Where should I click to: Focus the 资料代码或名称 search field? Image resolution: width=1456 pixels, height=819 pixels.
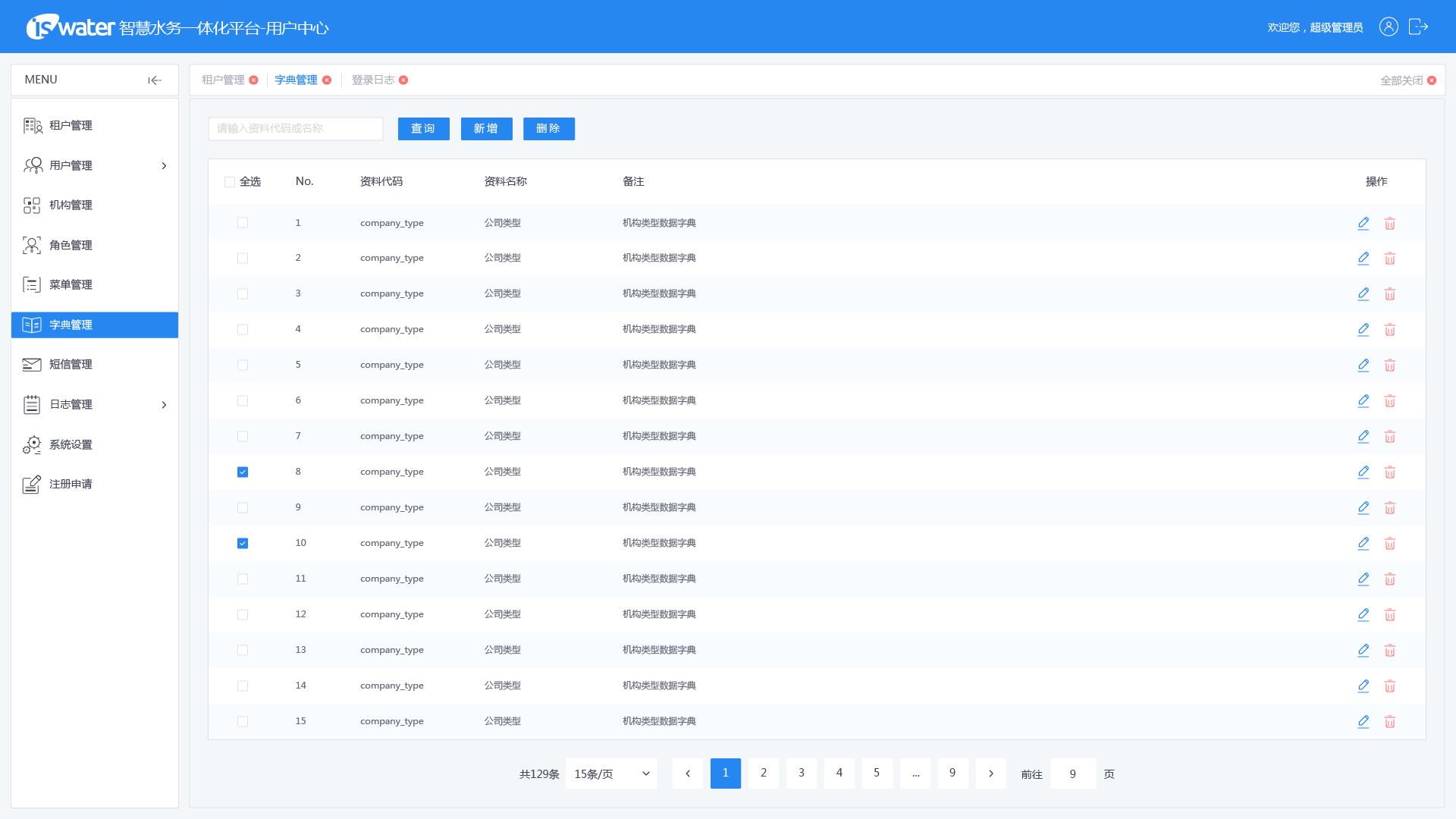coord(296,129)
